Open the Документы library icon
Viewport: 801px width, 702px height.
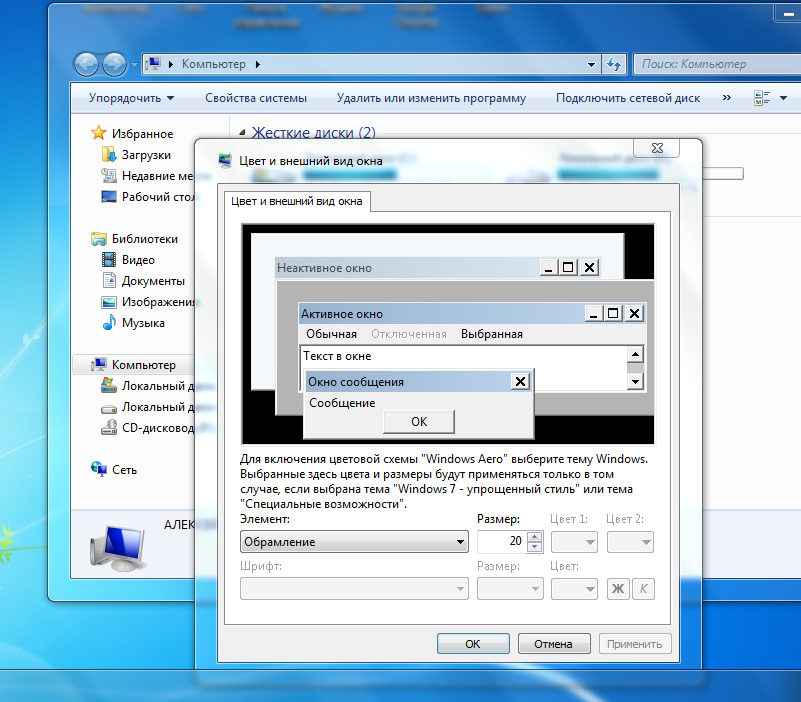point(109,280)
